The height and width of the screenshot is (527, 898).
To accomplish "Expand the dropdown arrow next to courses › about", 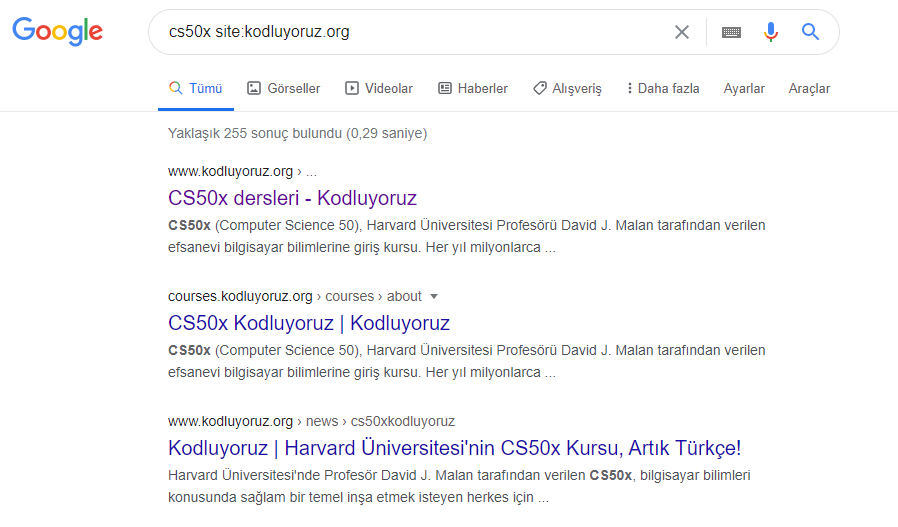I will pyautogui.click(x=434, y=297).
